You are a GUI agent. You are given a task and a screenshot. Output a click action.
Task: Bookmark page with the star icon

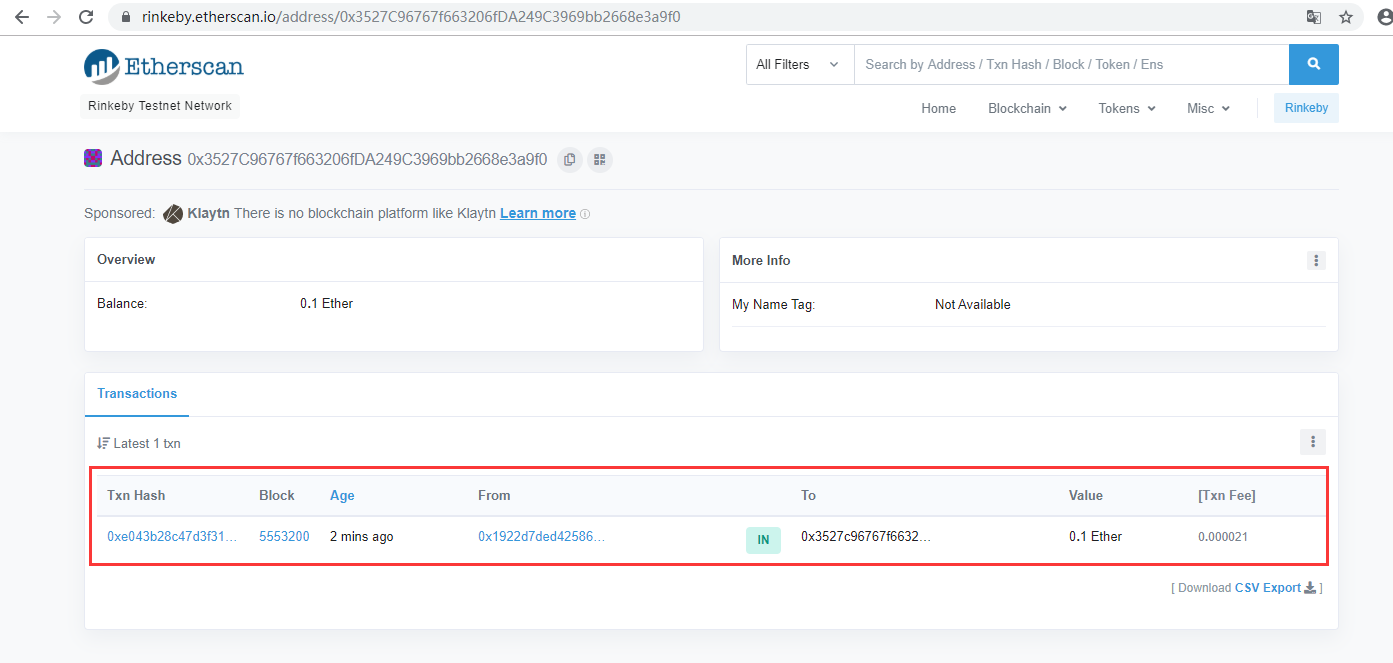click(1346, 17)
